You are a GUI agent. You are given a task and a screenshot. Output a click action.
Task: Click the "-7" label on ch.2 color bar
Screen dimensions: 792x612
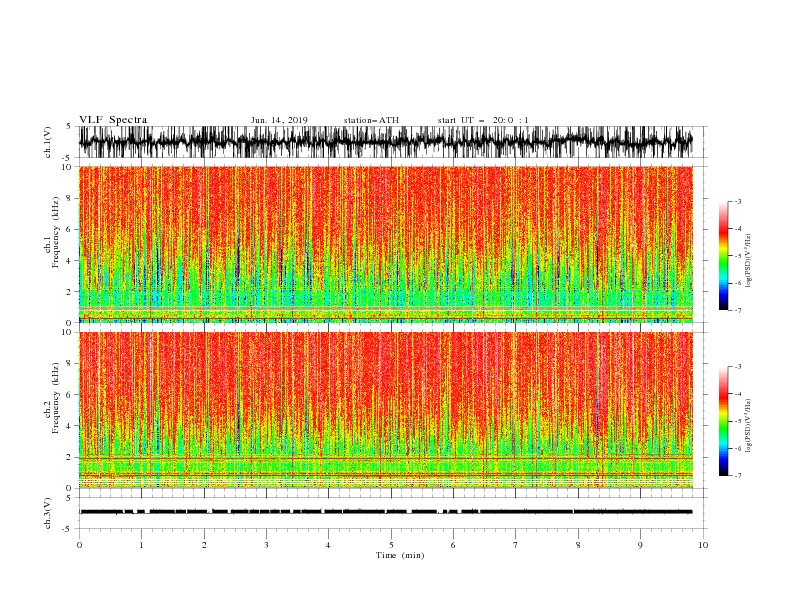tap(738, 475)
